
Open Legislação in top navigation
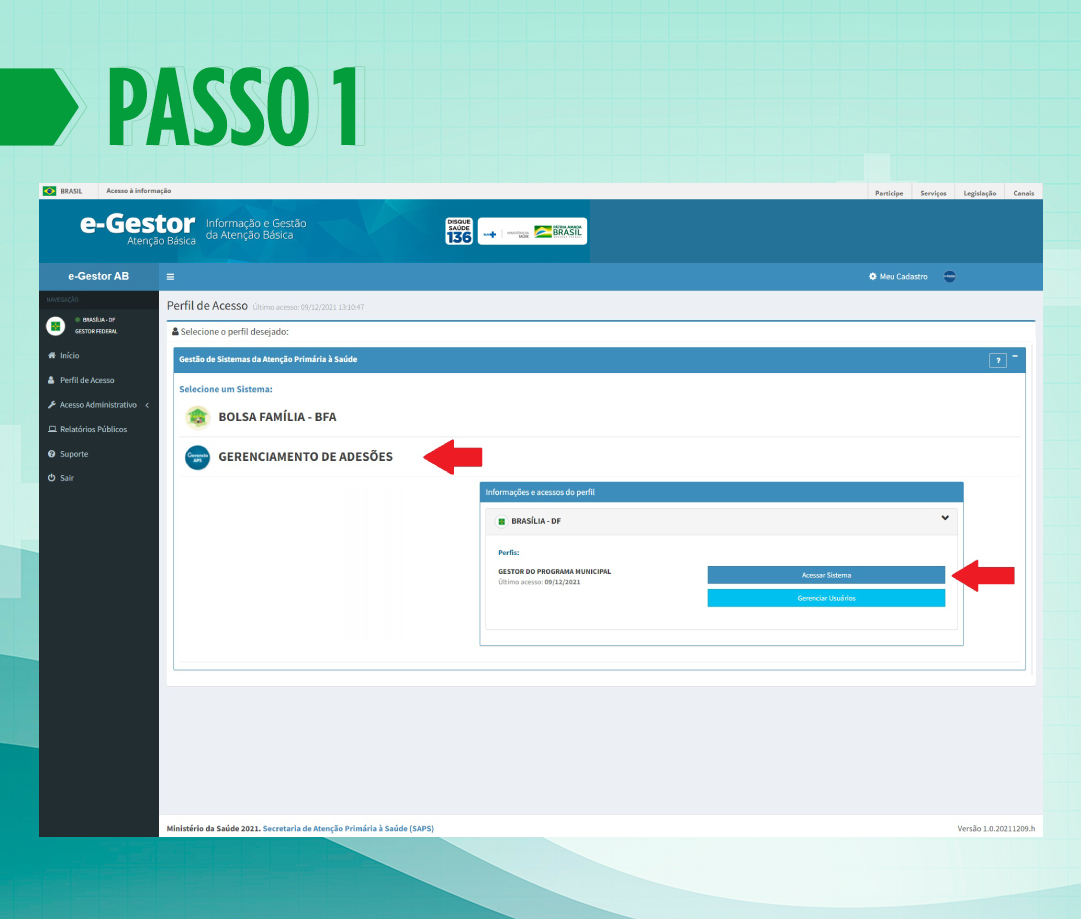tap(980, 193)
